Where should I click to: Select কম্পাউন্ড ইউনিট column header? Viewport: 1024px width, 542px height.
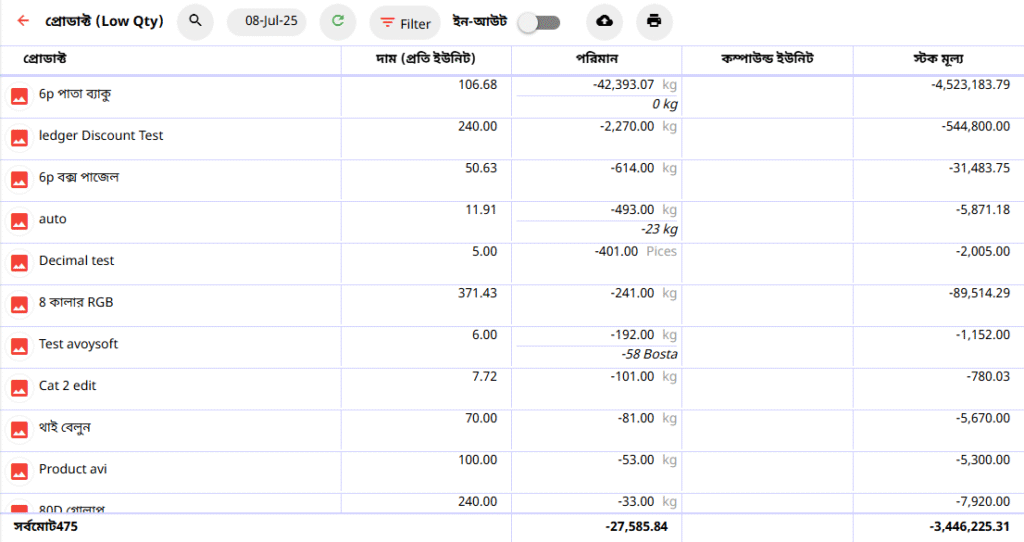point(767,59)
